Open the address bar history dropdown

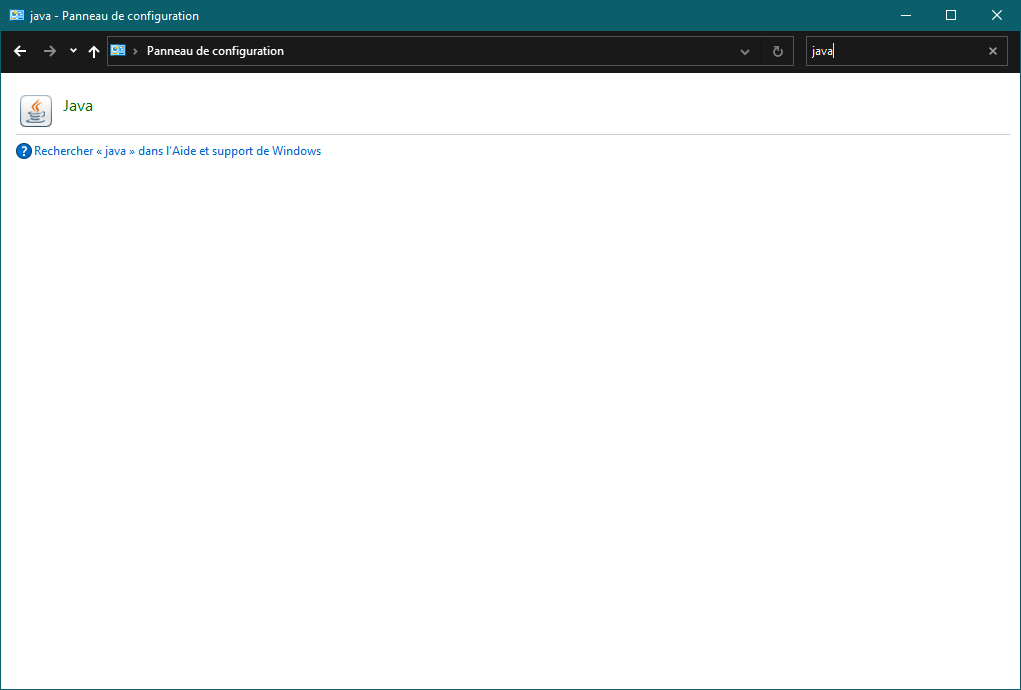745,51
